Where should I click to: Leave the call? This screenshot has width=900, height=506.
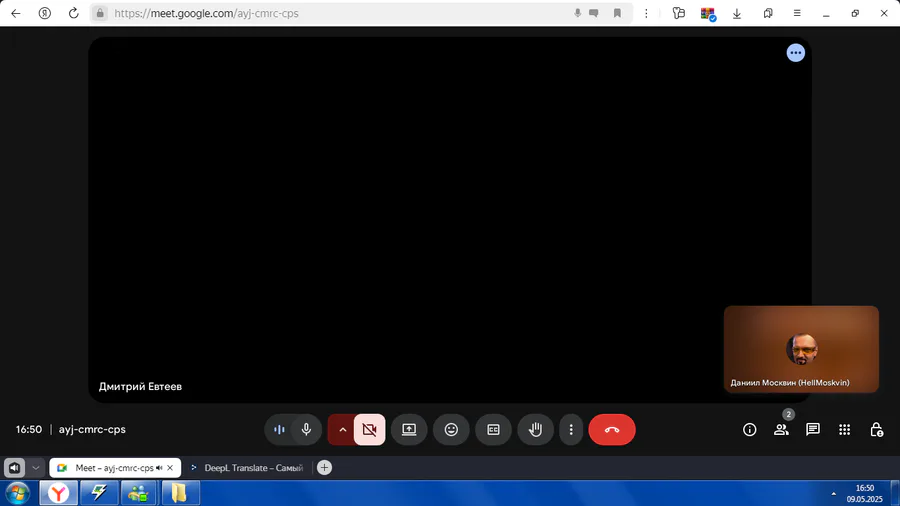[612, 430]
